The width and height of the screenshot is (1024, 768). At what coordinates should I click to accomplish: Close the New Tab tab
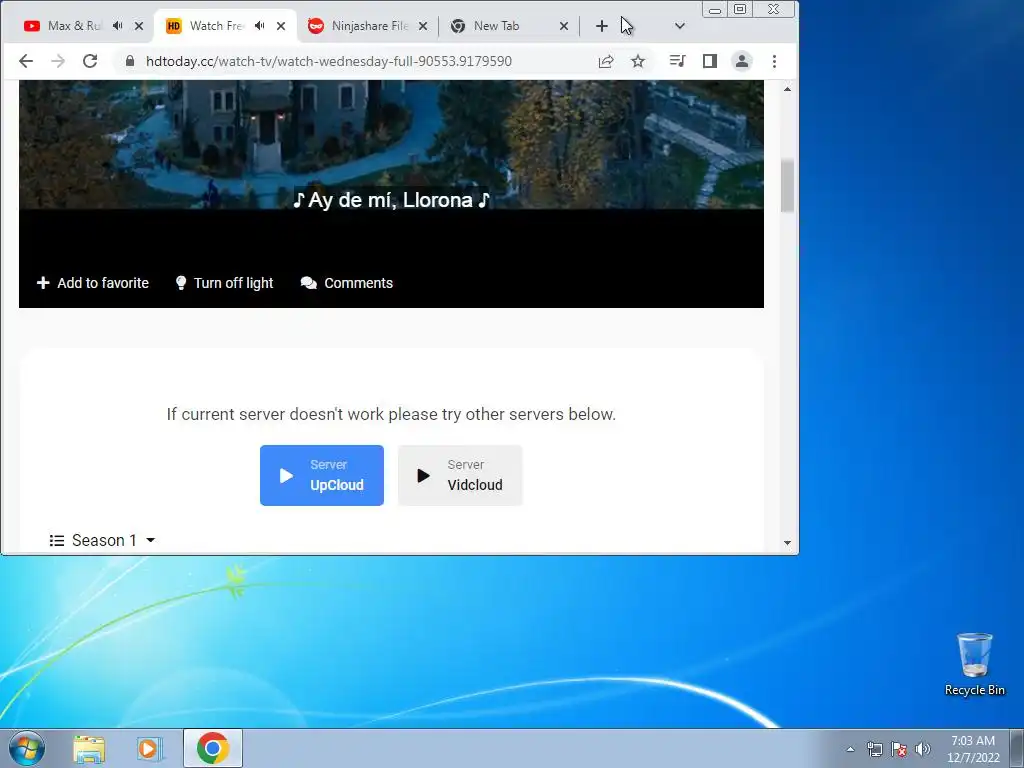564,26
